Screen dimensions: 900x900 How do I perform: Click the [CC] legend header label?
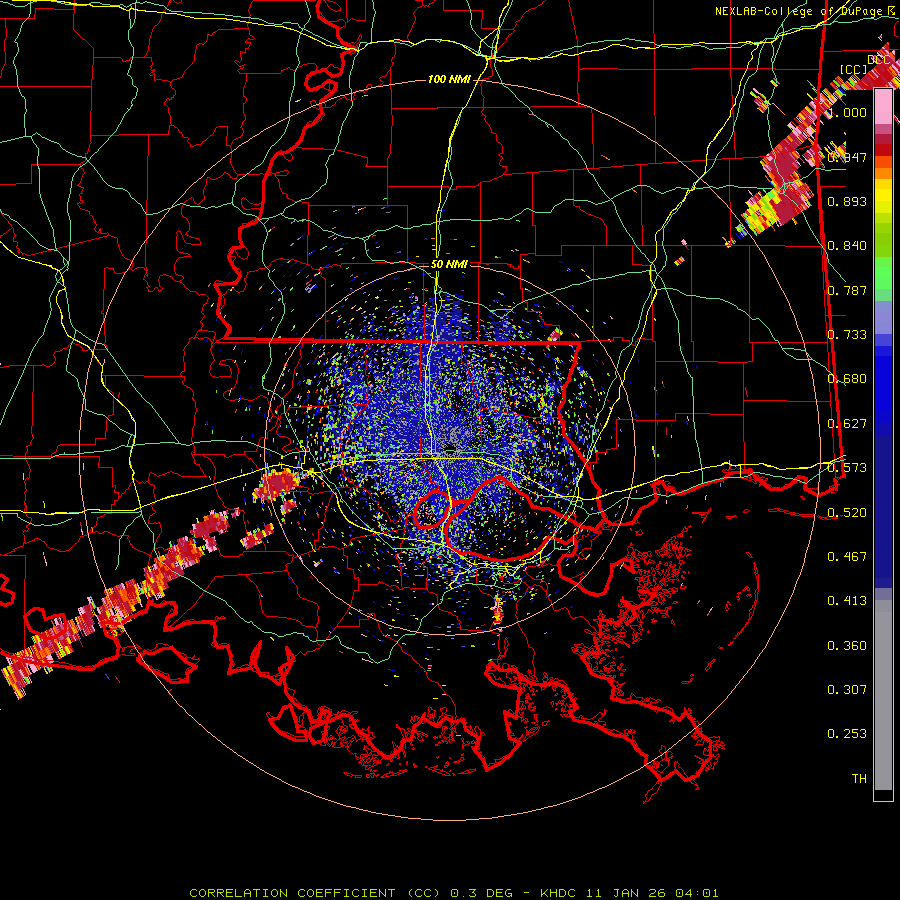pyautogui.click(x=853, y=69)
